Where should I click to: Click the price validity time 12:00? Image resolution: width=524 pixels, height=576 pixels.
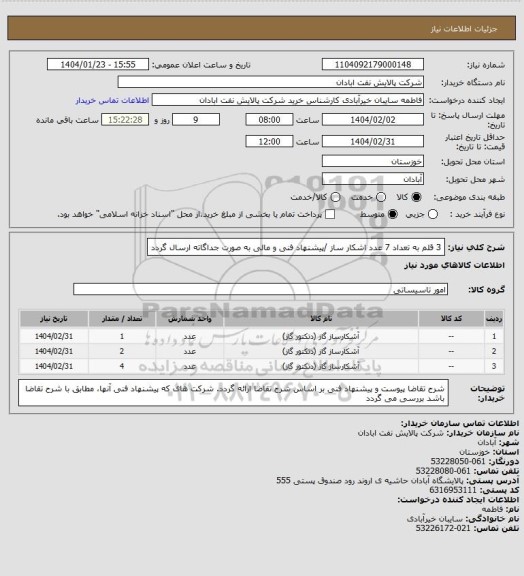click(x=269, y=141)
